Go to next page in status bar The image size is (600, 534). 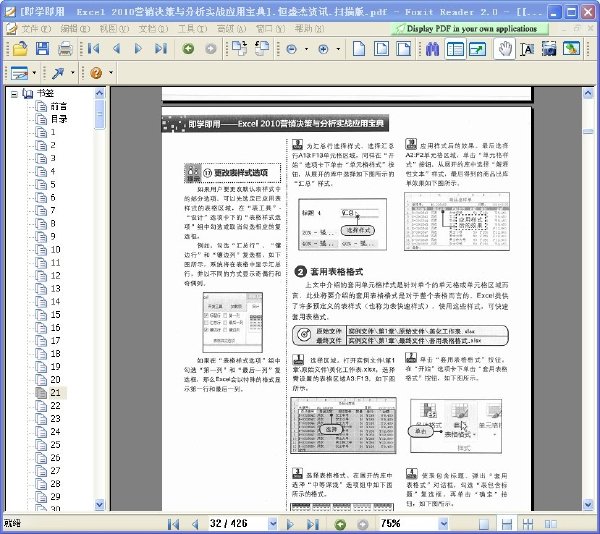[290, 524]
